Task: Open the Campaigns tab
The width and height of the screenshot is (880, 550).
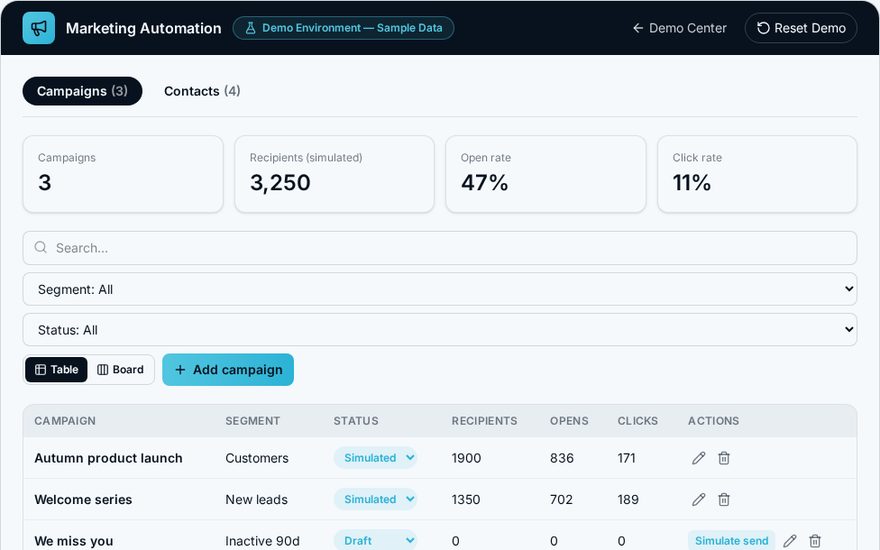Action: [82, 91]
